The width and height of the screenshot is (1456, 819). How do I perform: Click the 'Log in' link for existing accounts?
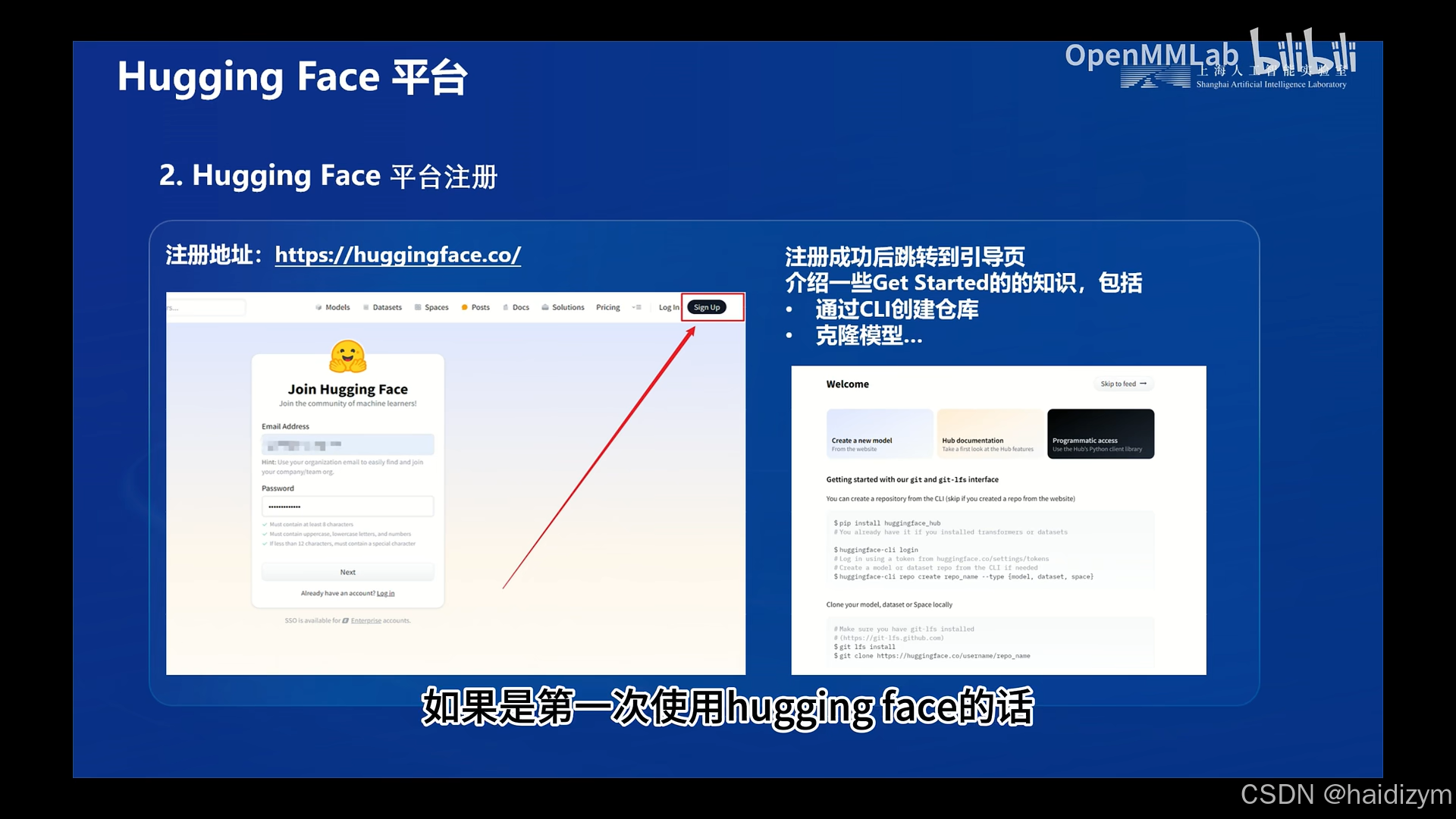pyautogui.click(x=386, y=592)
